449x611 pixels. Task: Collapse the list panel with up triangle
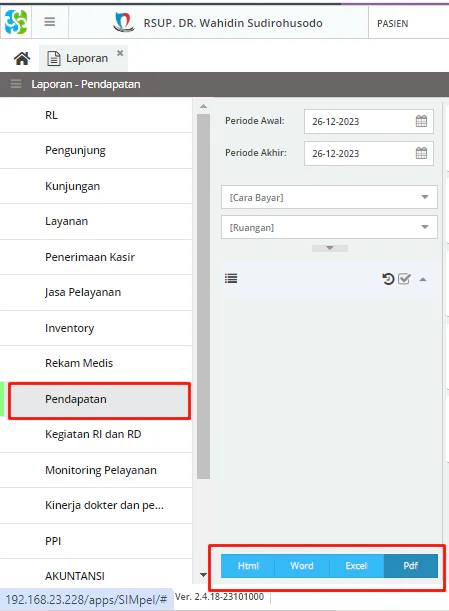tap(423, 279)
